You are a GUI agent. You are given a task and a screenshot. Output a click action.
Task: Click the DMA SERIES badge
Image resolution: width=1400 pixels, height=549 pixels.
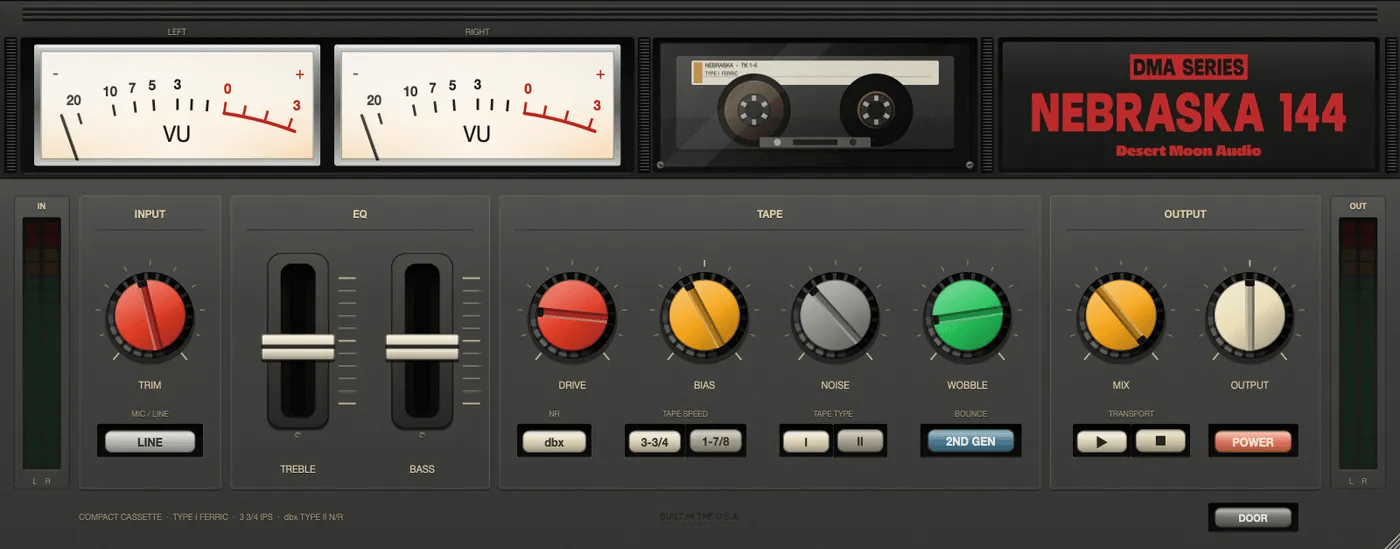1188,67
